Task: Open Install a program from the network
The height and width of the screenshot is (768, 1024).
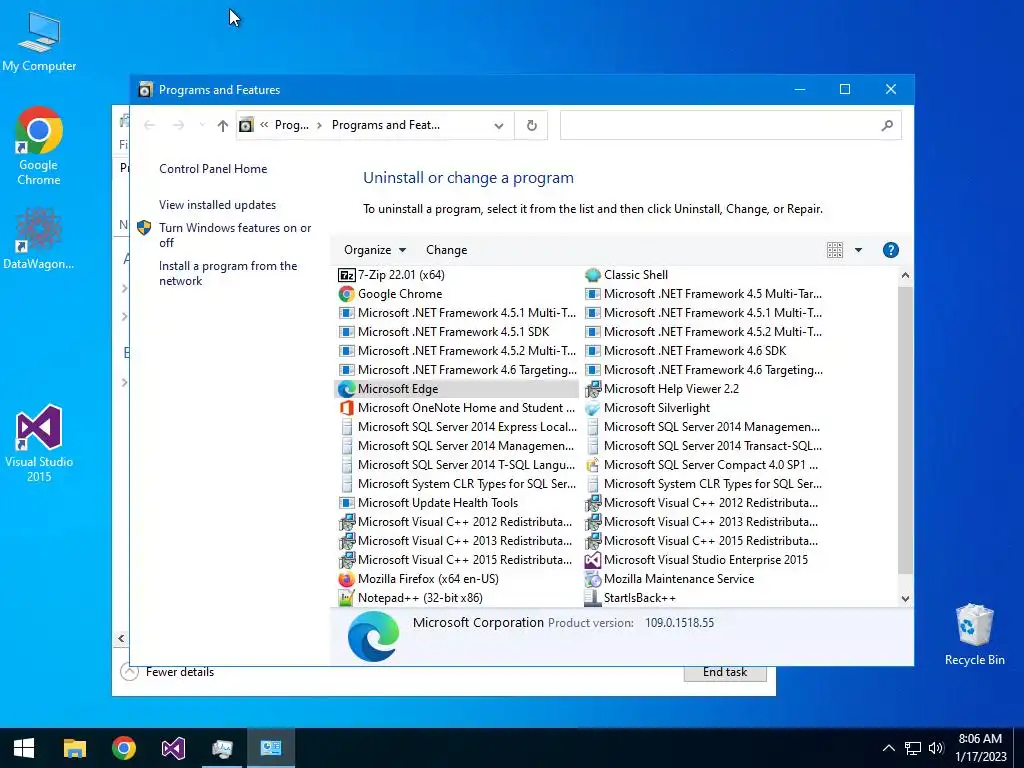Action: click(228, 274)
